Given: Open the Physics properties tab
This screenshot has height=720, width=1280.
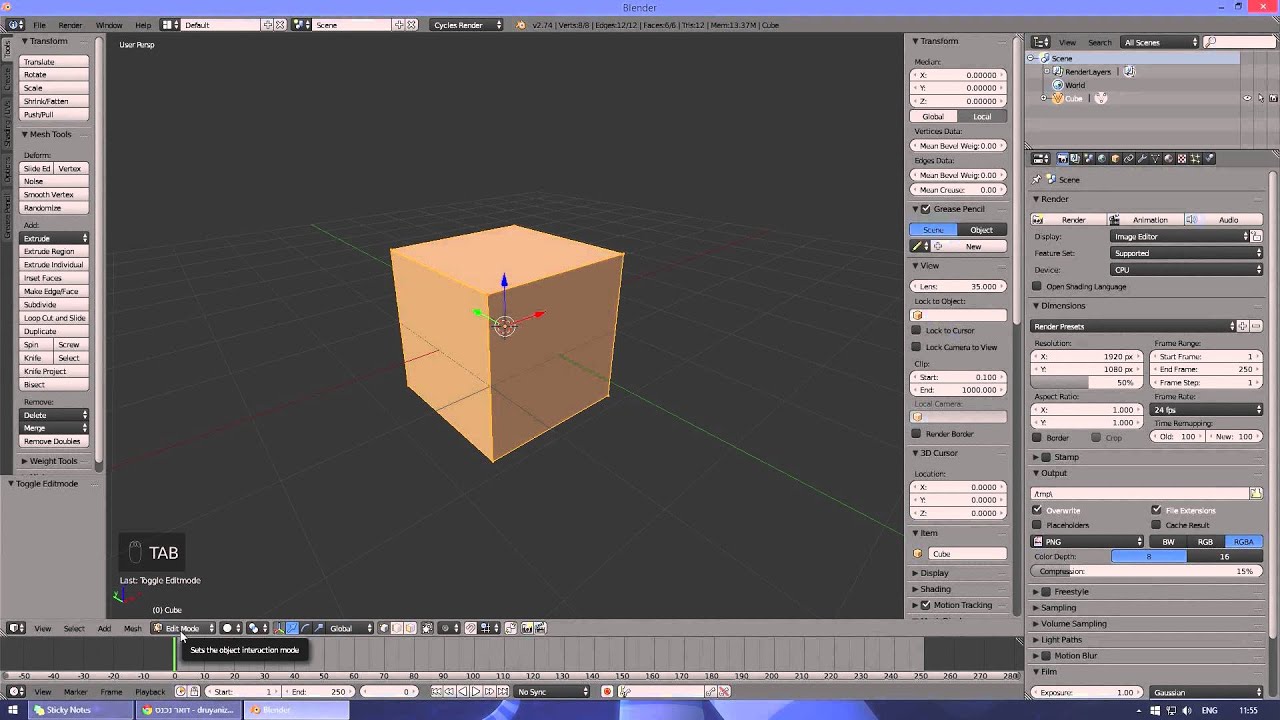Looking at the screenshot, I should click(1208, 158).
